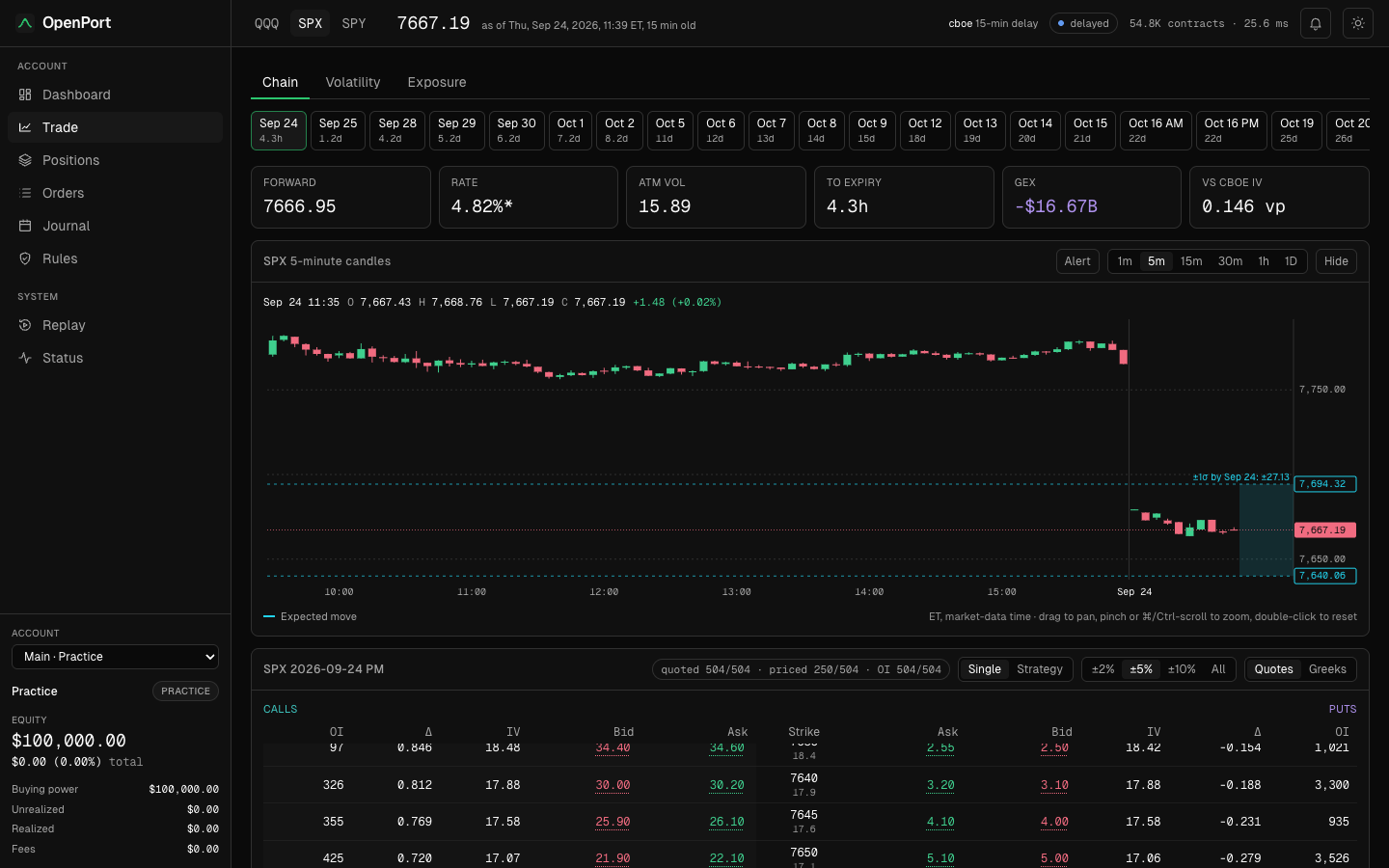Click the Orders list icon
Viewport: 1389px width, 868px height.
(x=25, y=193)
